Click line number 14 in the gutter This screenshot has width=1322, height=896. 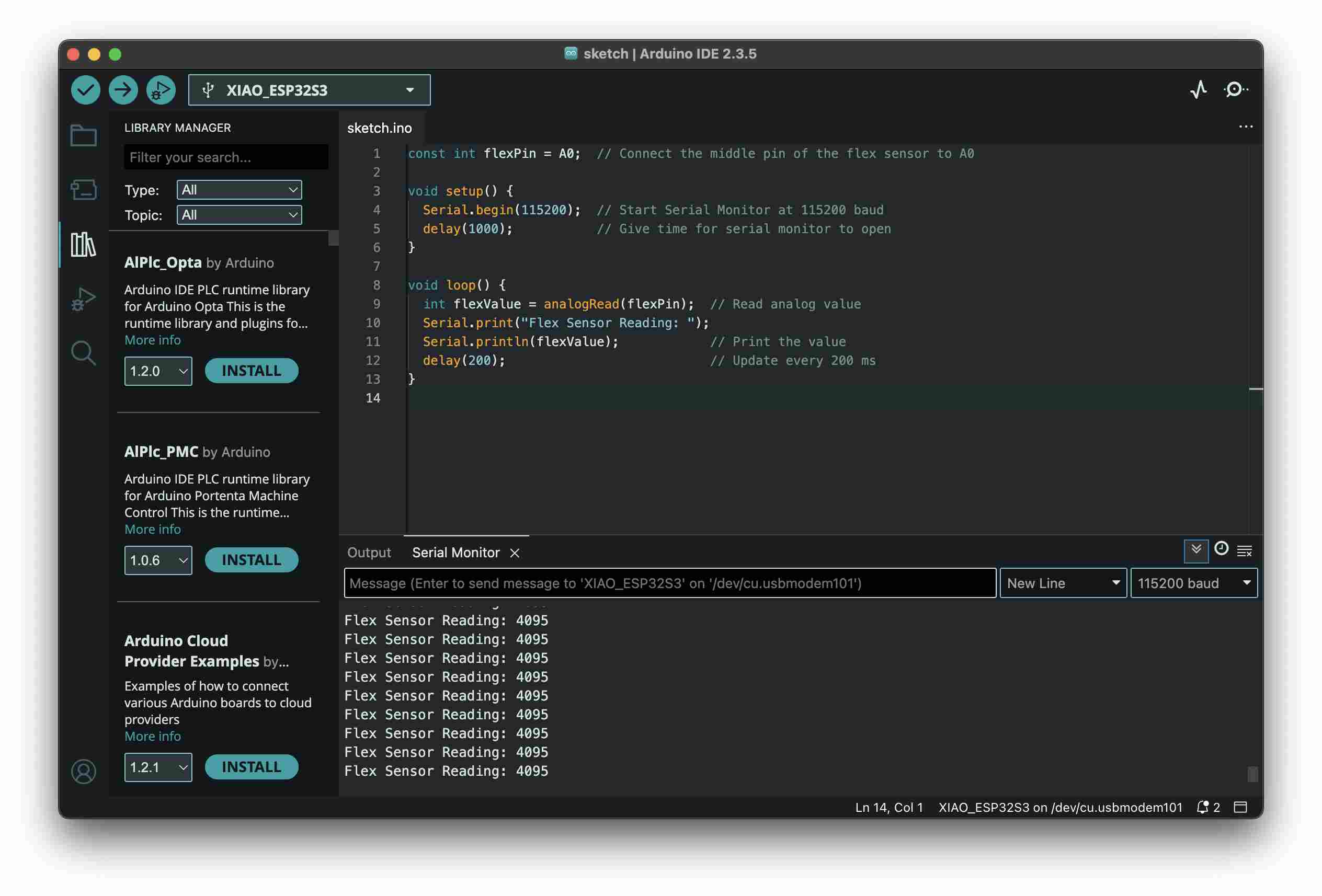coord(372,398)
